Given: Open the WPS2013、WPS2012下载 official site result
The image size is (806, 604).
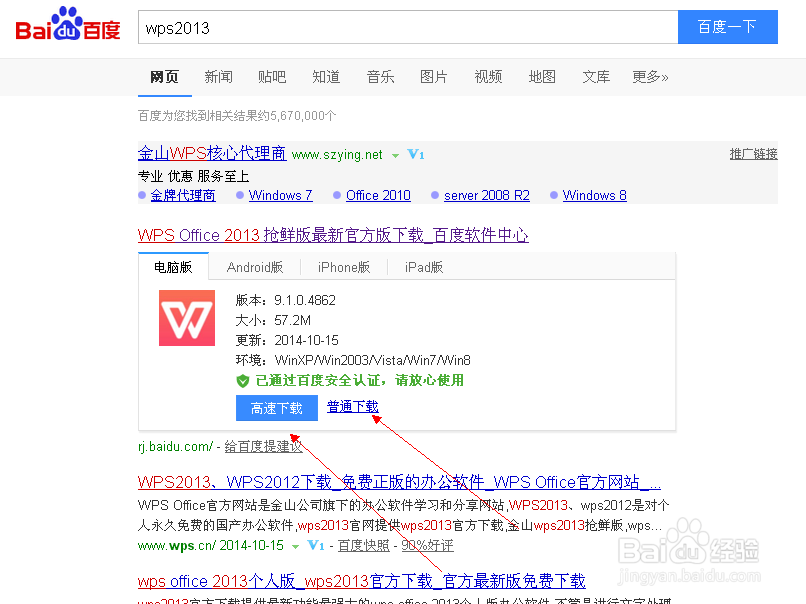Looking at the screenshot, I should tap(399, 482).
